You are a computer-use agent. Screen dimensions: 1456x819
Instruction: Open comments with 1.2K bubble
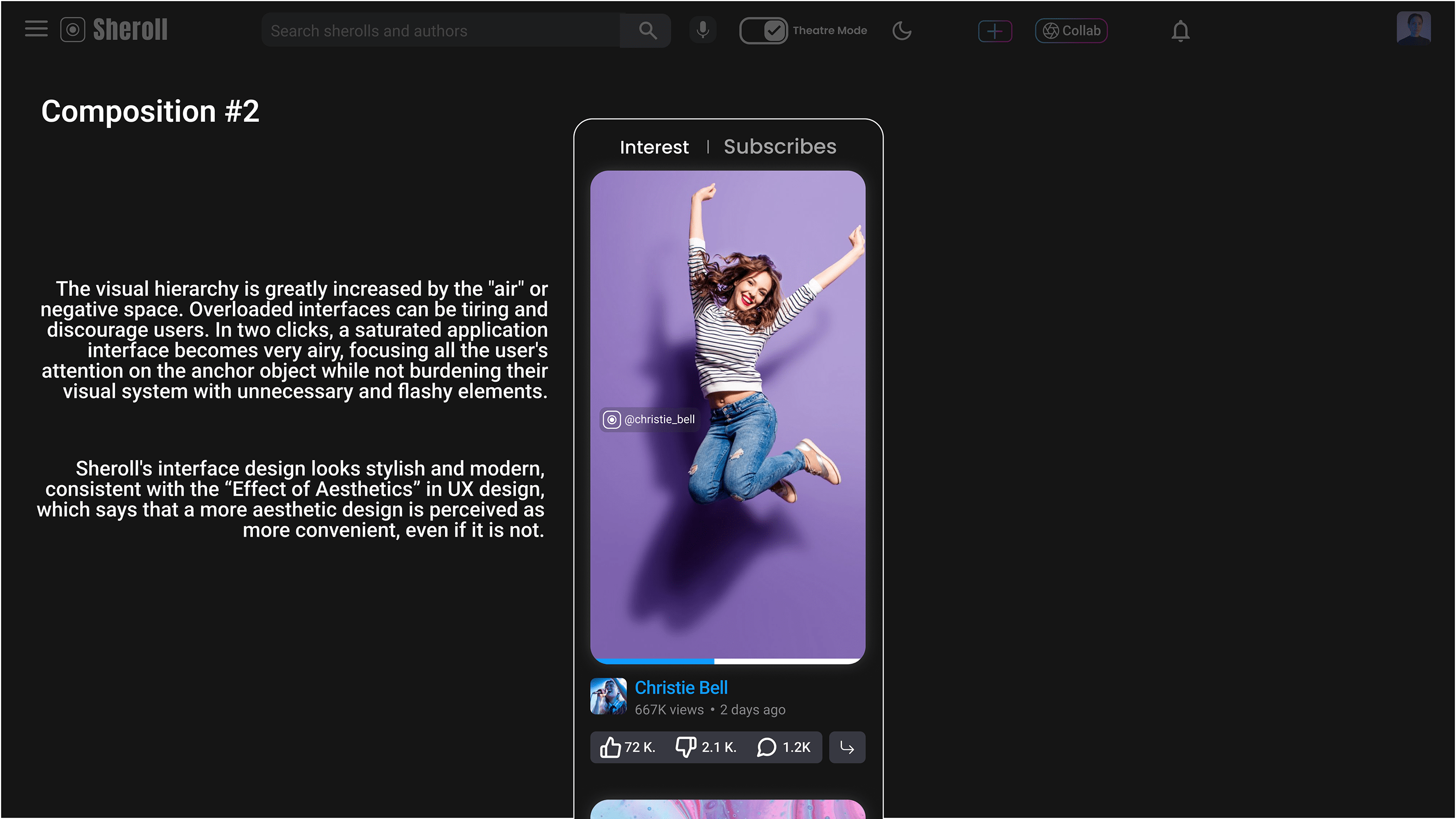point(766,747)
